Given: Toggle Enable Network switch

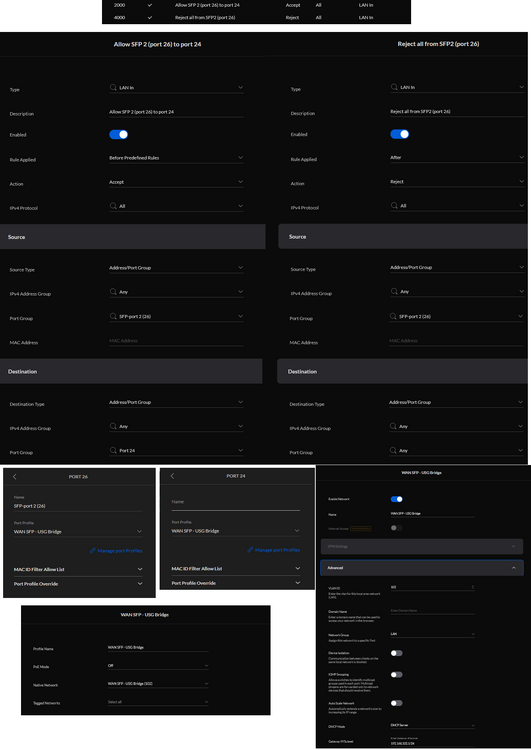Looking at the screenshot, I should (397, 499).
